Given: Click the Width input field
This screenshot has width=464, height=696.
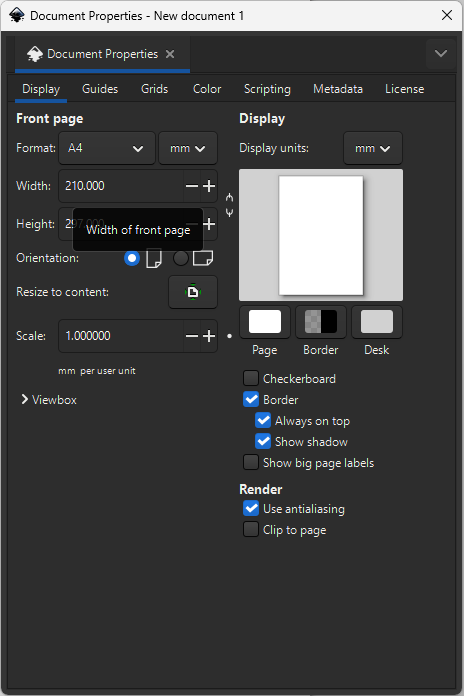Looking at the screenshot, I should (121, 186).
